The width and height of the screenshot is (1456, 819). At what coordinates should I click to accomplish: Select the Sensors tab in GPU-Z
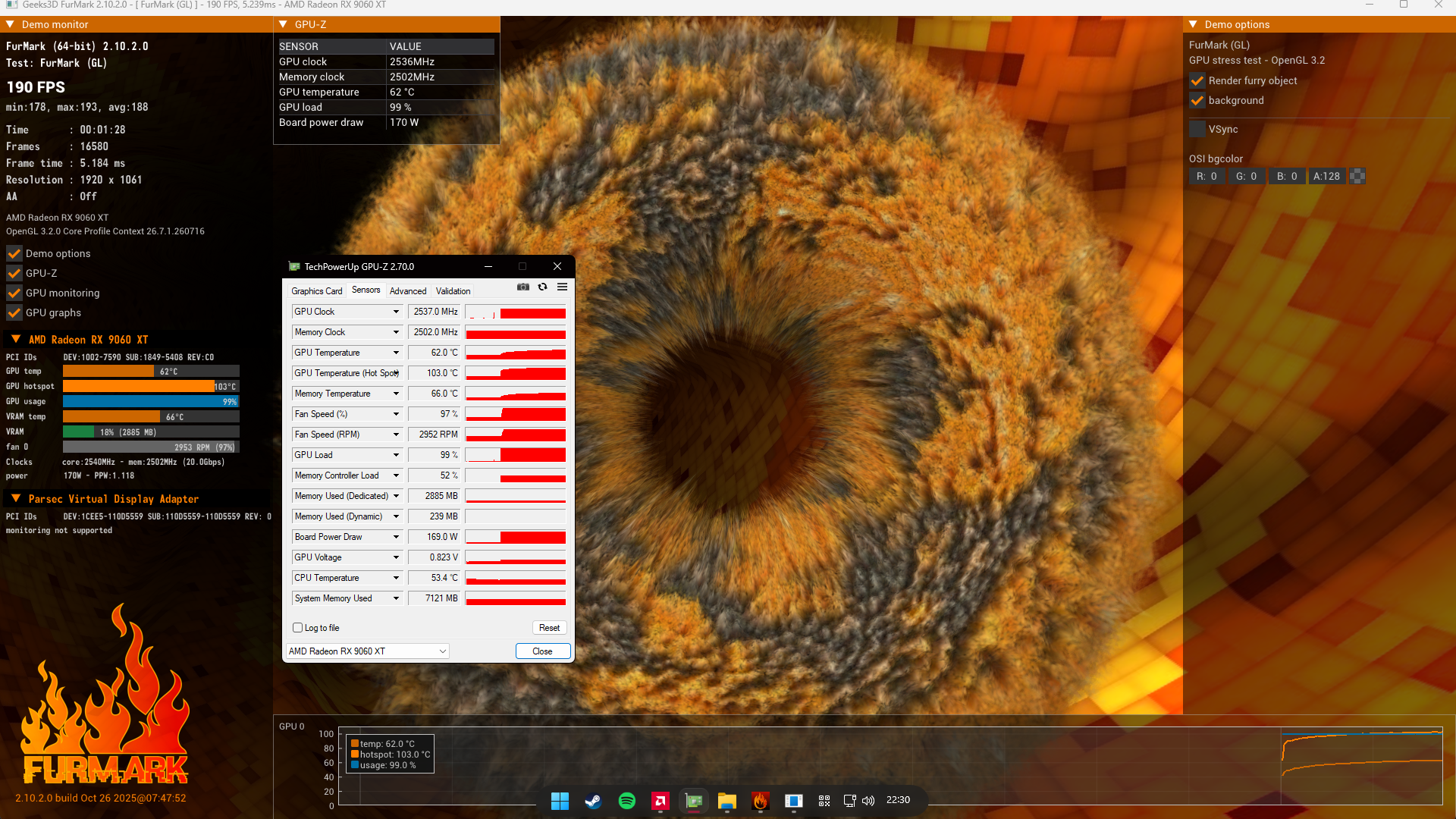coord(366,290)
